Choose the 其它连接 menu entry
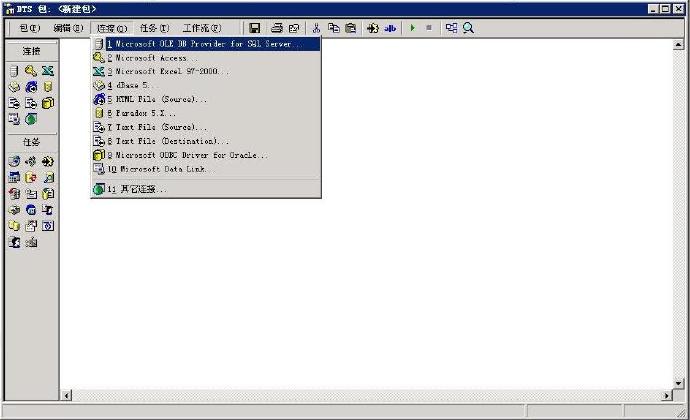This screenshot has height=420, width=690. click(x=206, y=189)
